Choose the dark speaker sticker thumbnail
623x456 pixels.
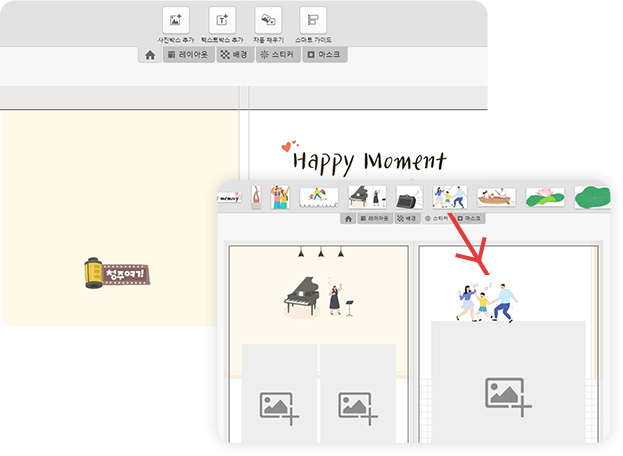click(x=409, y=196)
